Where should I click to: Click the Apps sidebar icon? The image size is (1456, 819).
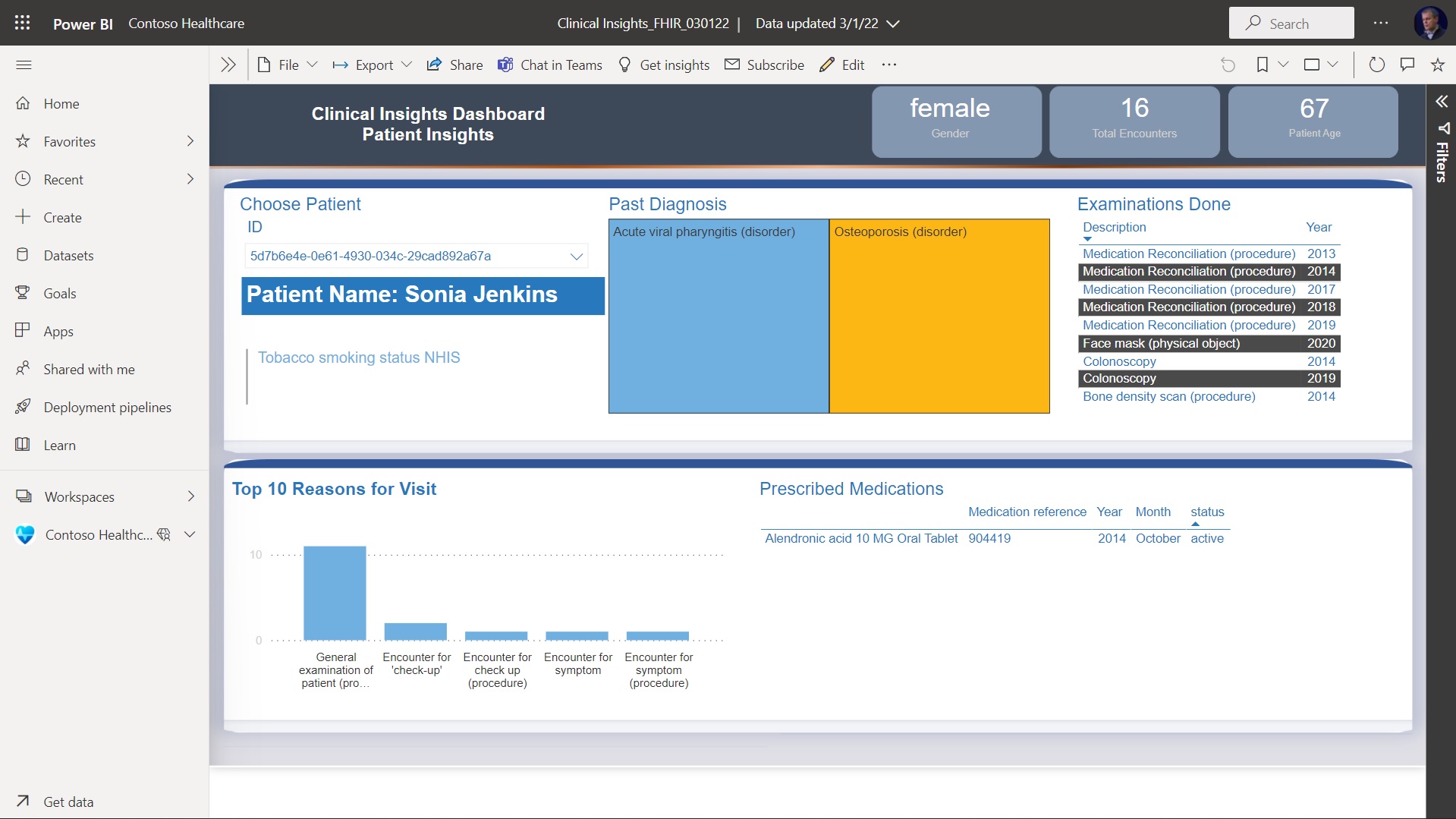pos(23,330)
